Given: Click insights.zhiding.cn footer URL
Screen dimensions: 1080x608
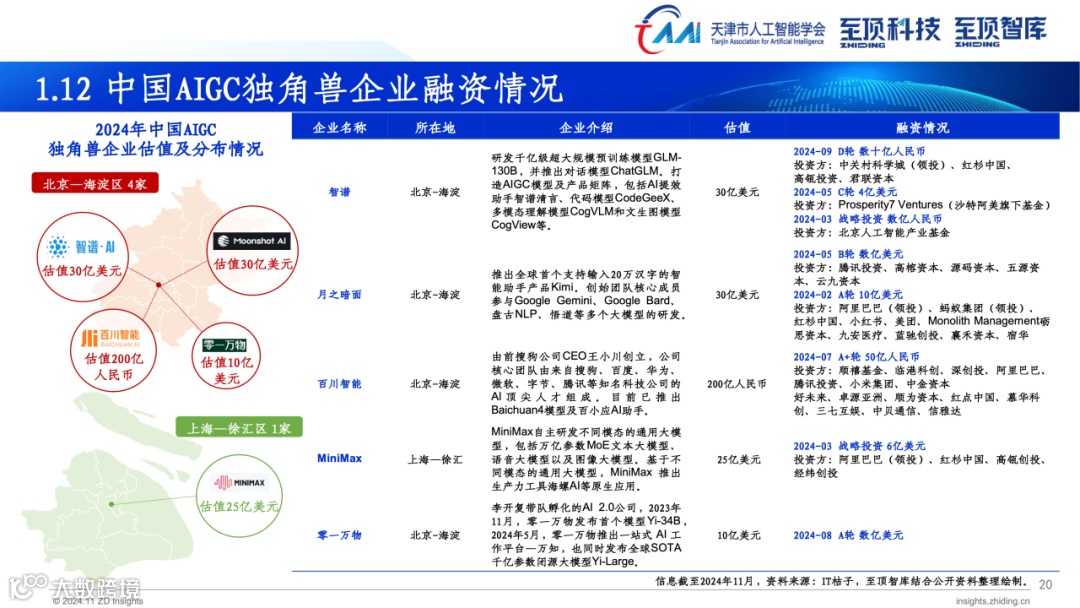Looking at the screenshot, I should pos(993,601).
